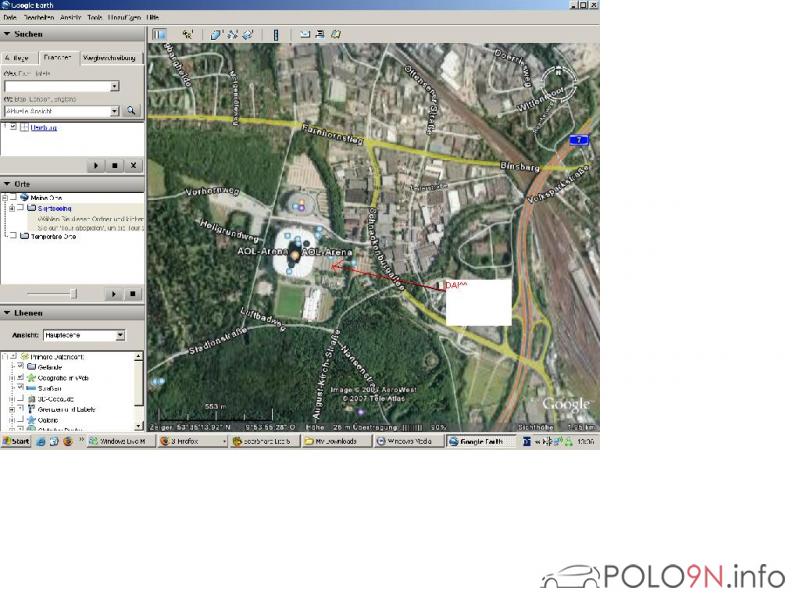Switch to Windows Media taskbar button
Viewport: 800px width, 600px height.
pyautogui.click(x=409, y=441)
